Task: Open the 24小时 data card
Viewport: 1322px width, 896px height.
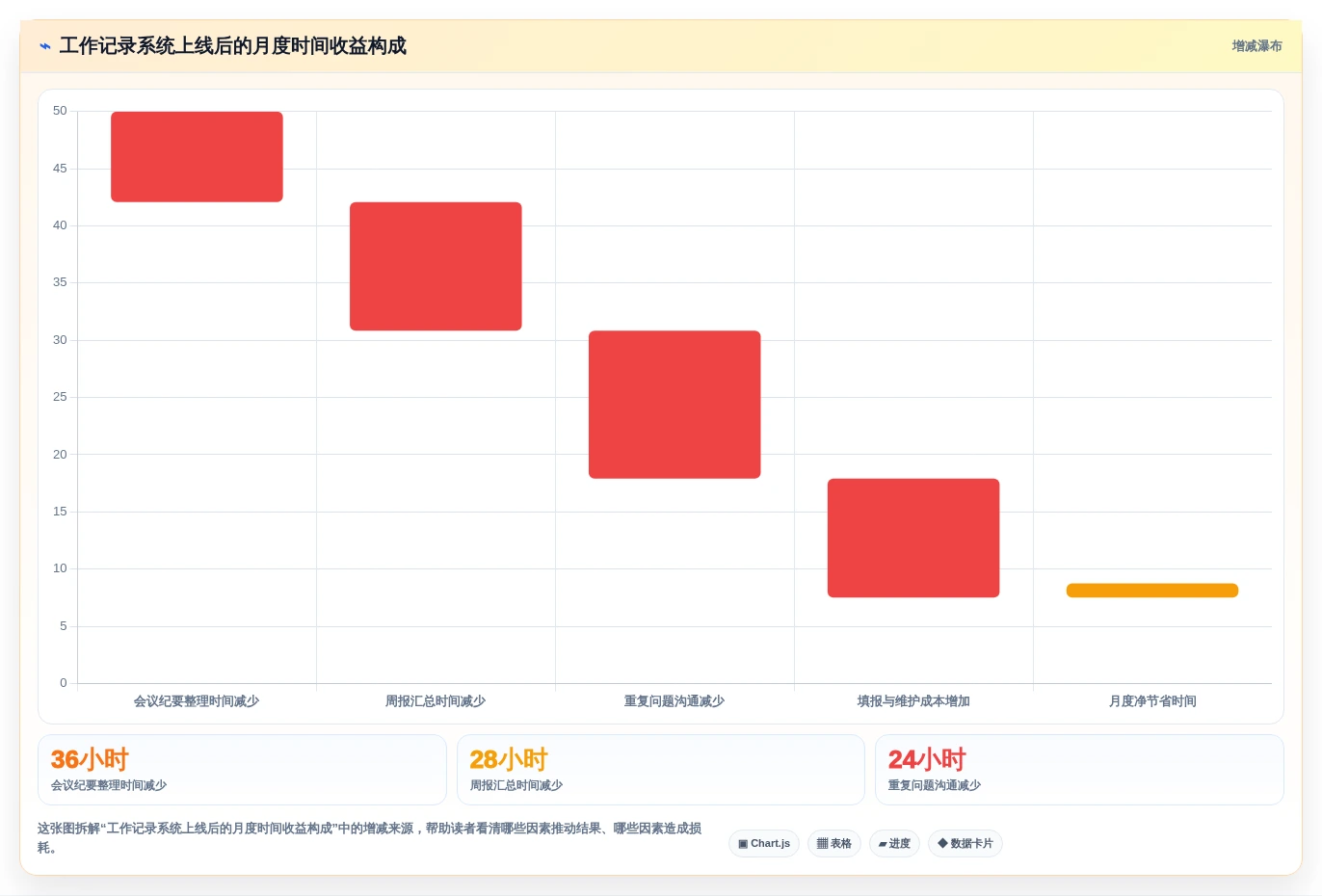Action: pos(1079,770)
